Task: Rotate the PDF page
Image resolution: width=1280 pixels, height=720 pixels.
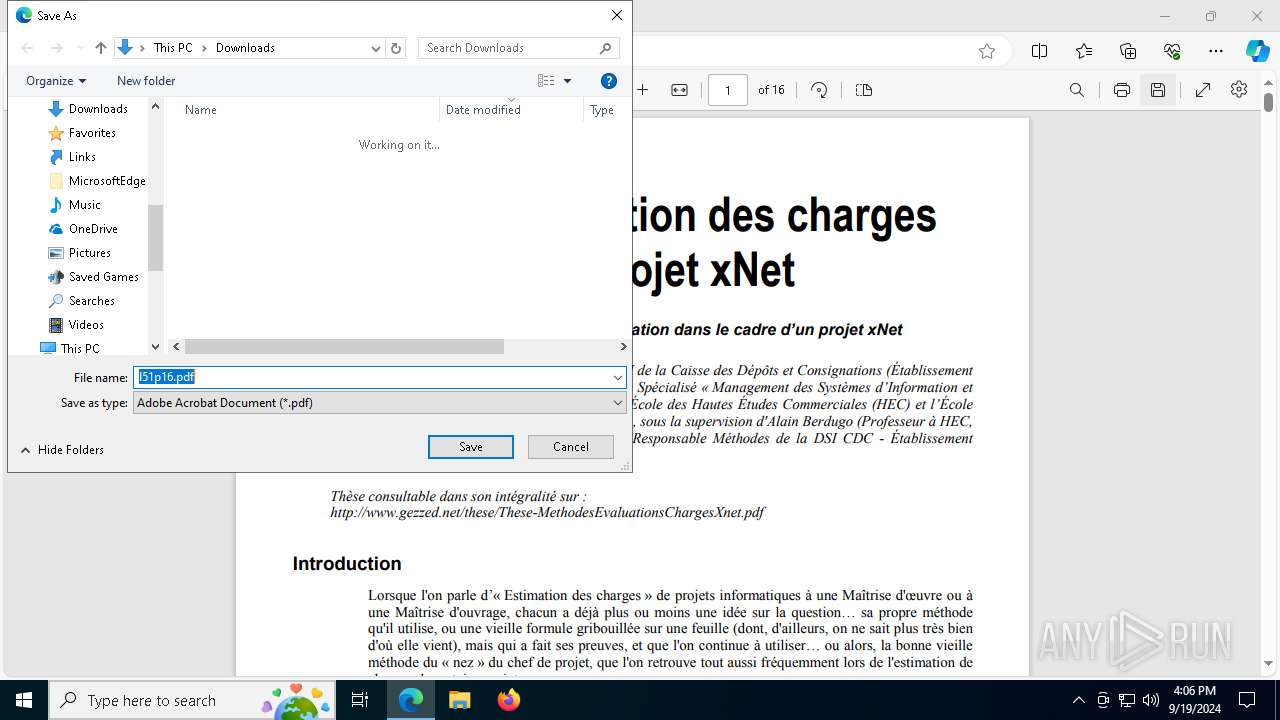Action: [x=819, y=90]
